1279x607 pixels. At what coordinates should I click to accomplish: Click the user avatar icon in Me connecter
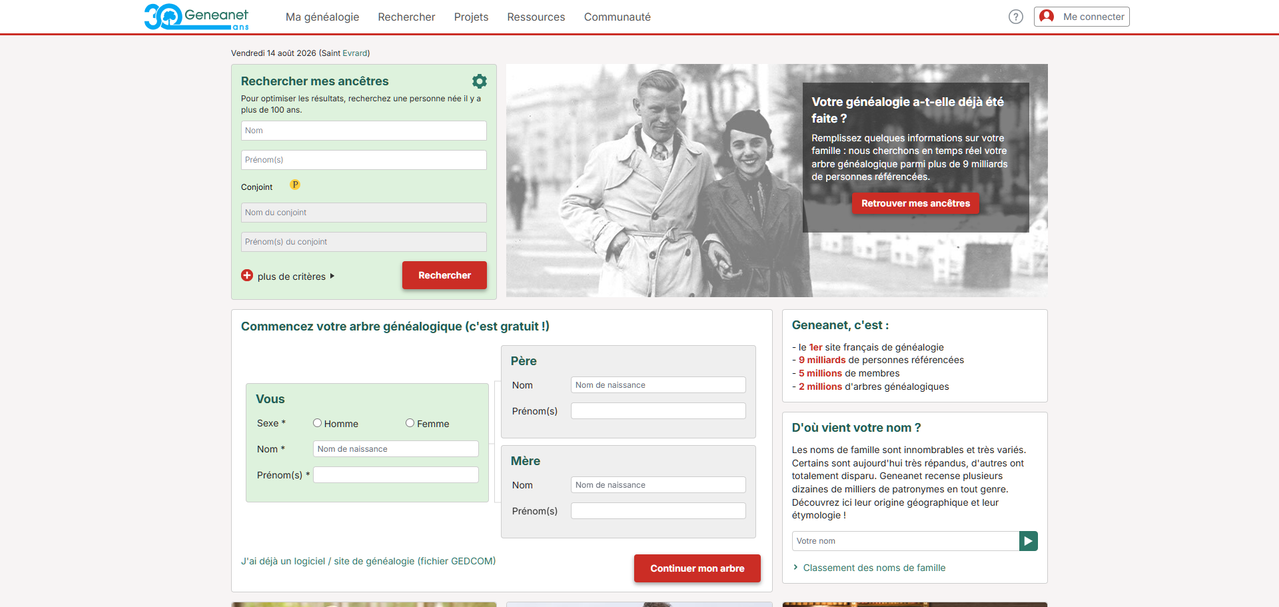click(x=1047, y=16)
